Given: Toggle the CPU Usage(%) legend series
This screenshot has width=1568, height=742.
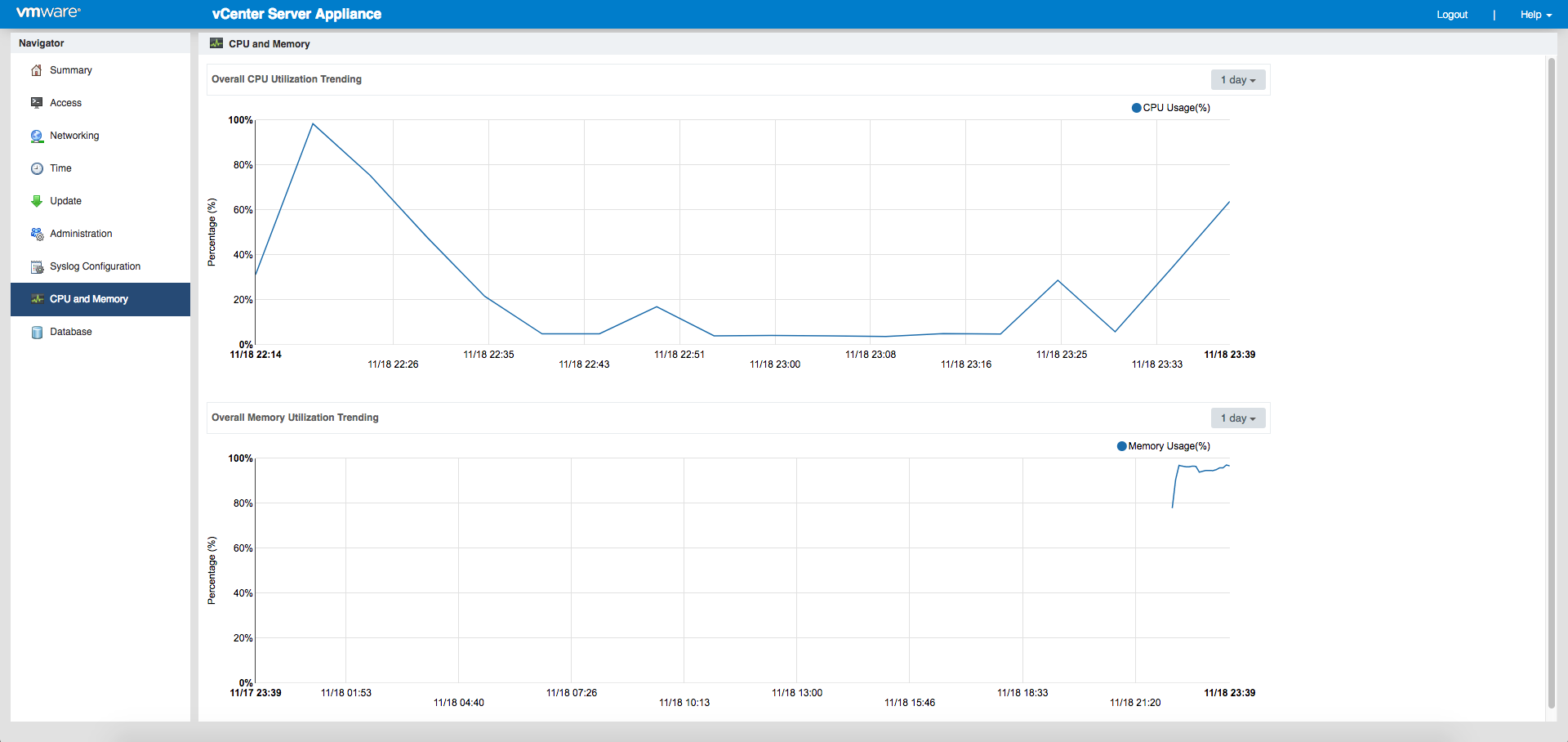Looking at the screenshot, I should 1170,108.
